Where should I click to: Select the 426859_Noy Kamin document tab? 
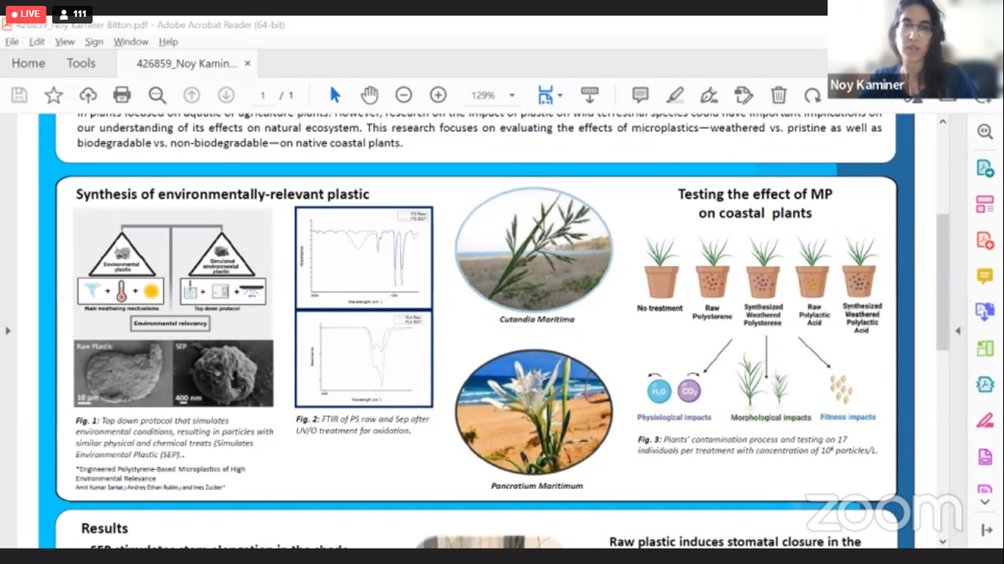point(186,63)
